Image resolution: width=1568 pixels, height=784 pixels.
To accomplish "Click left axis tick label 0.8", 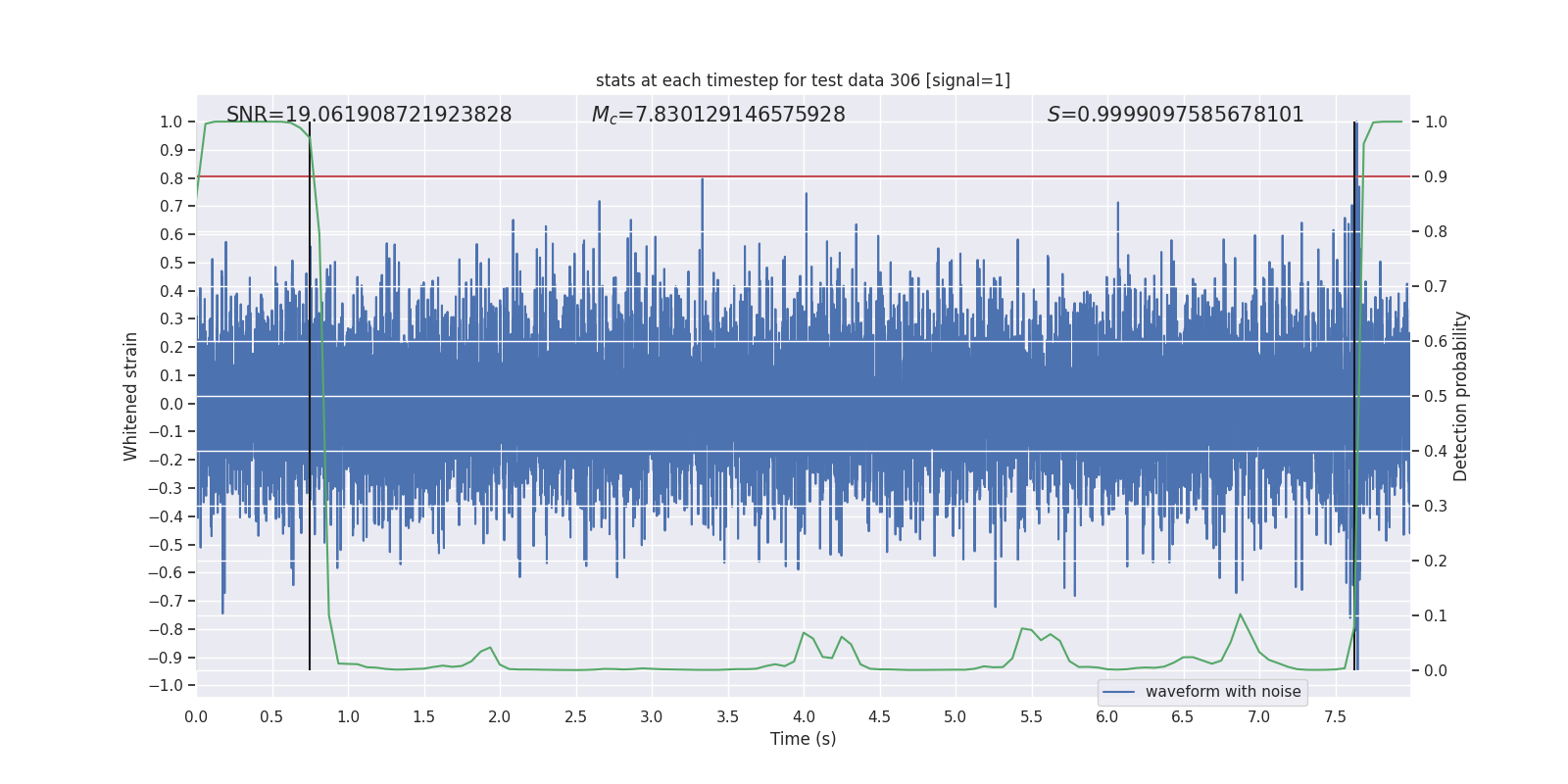I will [171, 178].
